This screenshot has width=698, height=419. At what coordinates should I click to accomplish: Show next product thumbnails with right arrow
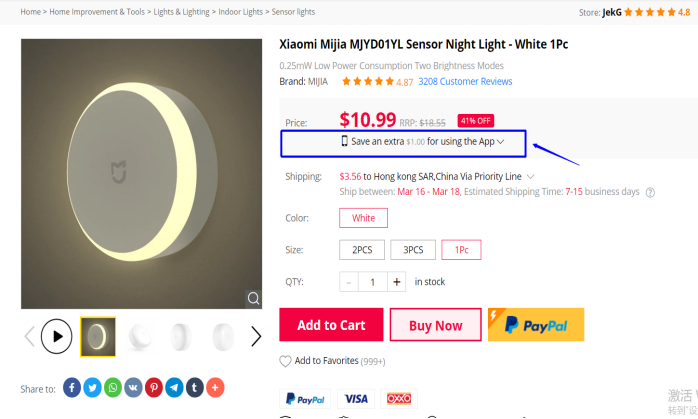pyautogui.click(x=256, y=336)
